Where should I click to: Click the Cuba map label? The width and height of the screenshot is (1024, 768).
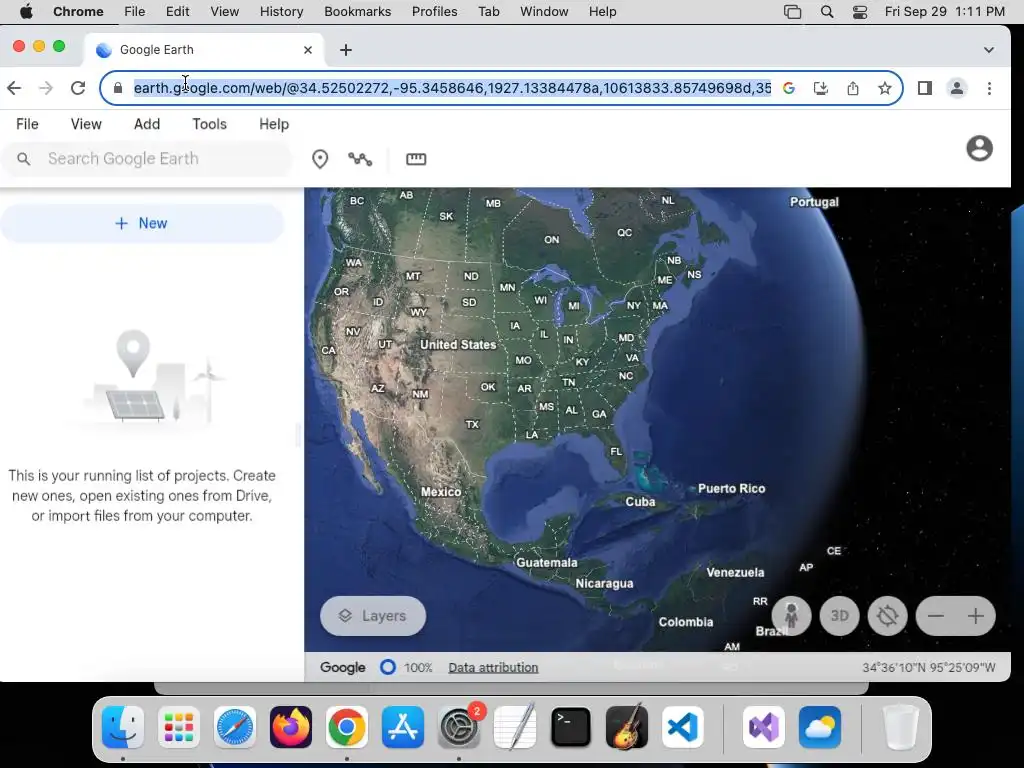(640, 502)
